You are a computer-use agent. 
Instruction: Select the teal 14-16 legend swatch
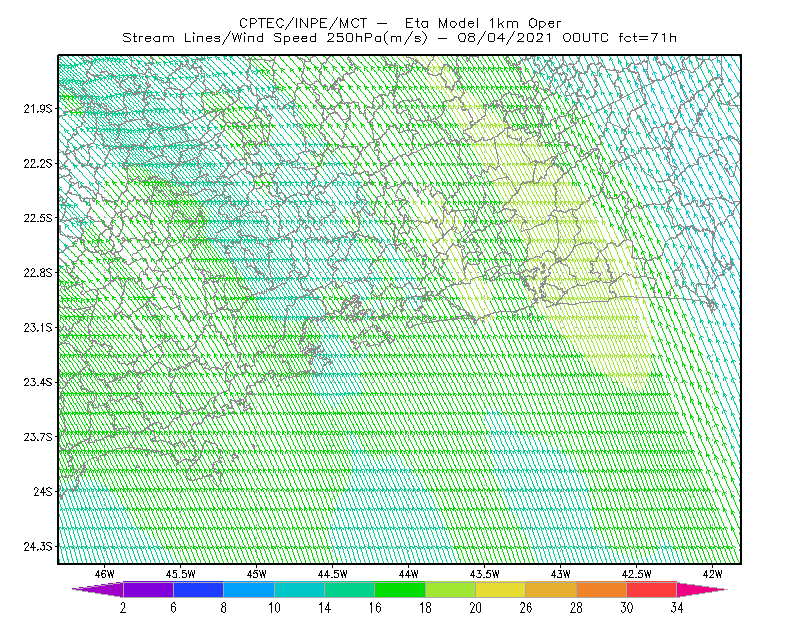pyautogui.click(x=349, y=589)
